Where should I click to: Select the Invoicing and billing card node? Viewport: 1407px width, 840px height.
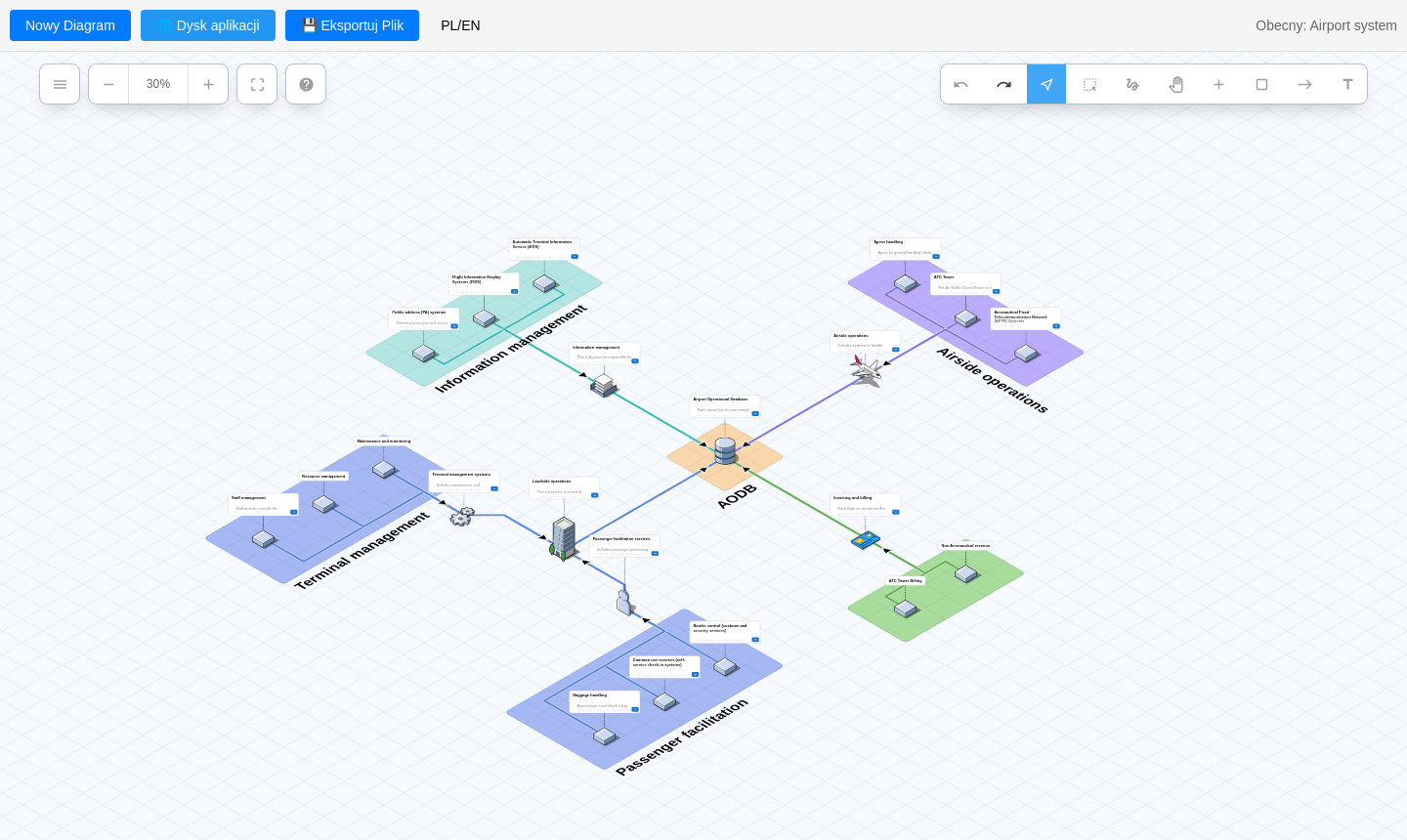(x=865, y=539)
